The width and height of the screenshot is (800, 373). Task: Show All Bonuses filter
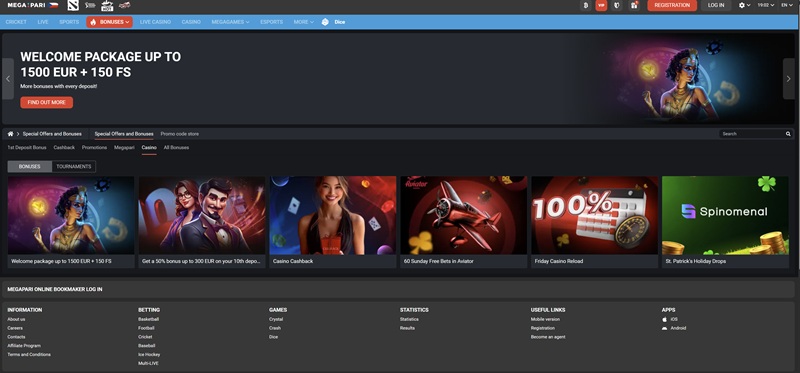click(x=176, y=147)
